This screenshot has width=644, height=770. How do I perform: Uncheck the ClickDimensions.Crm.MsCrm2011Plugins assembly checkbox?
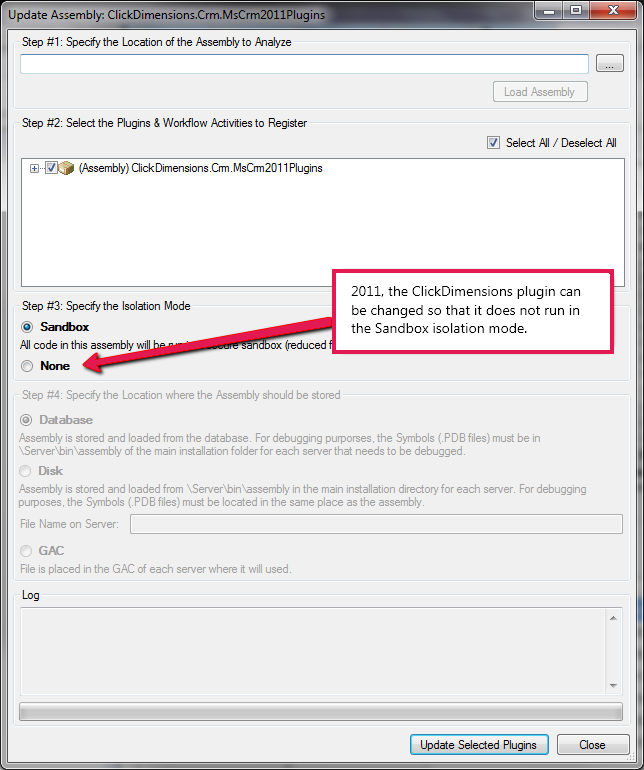click(x=51, y=167)
